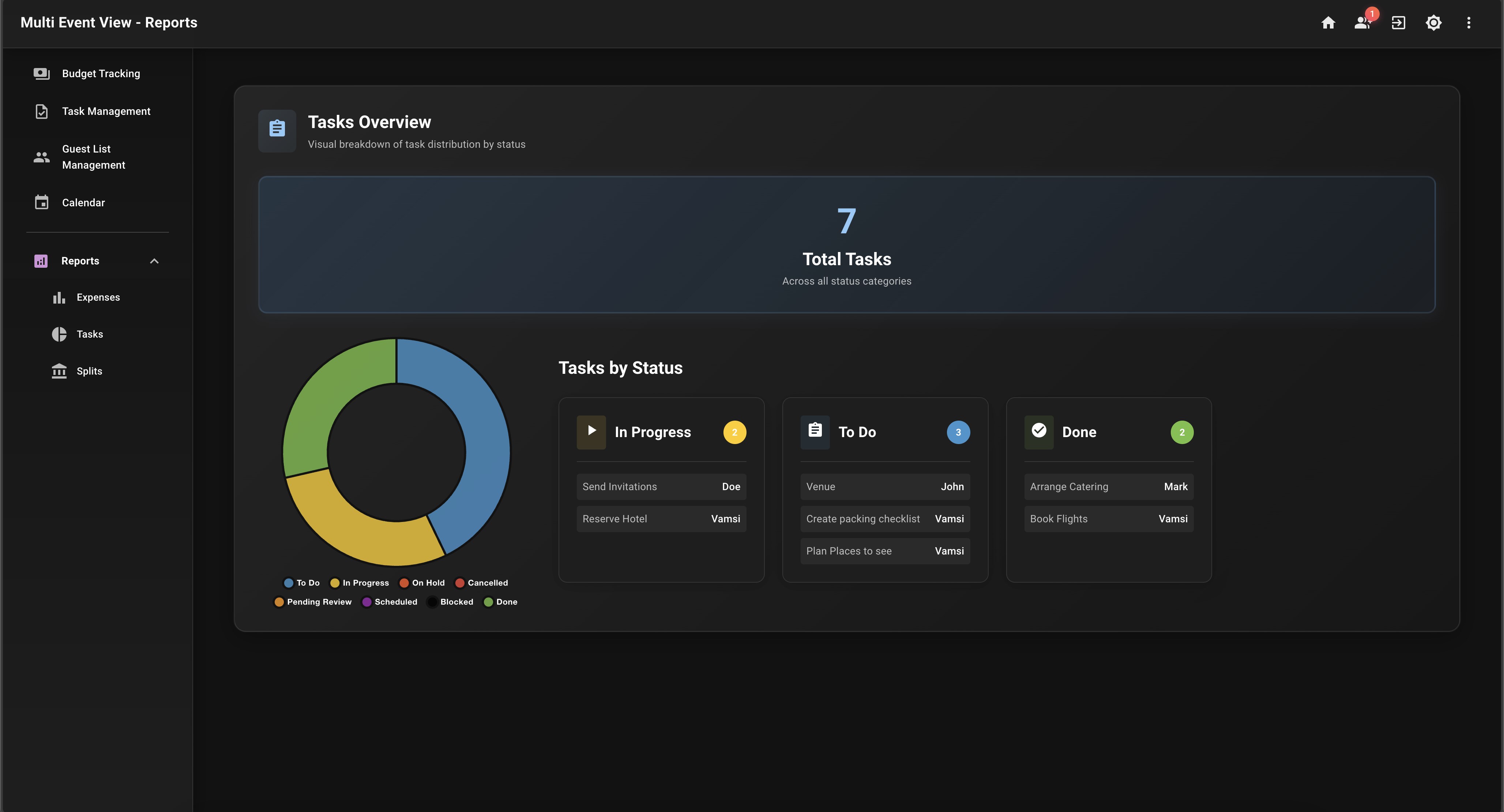This screenshot has width=1504, height=812.
Task: Open the three-dot more options menu
Action: click(1469, 23)
